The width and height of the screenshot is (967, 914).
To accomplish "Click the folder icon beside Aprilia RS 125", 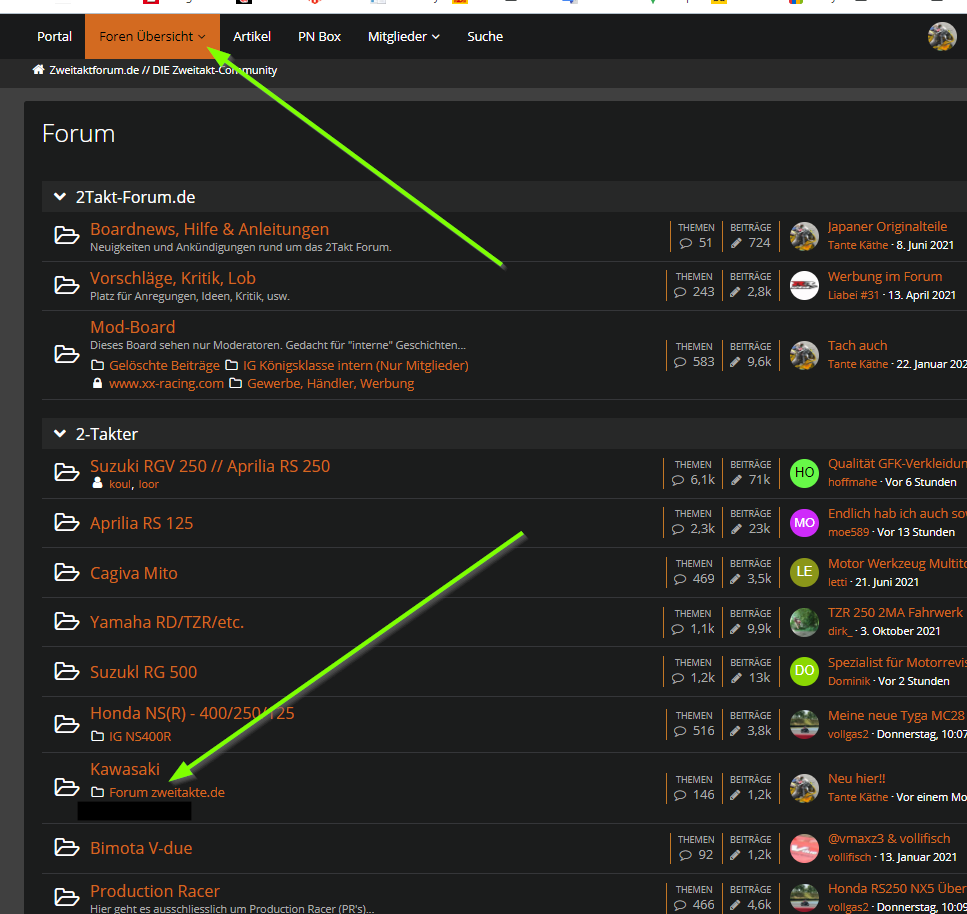I will 66,523.
